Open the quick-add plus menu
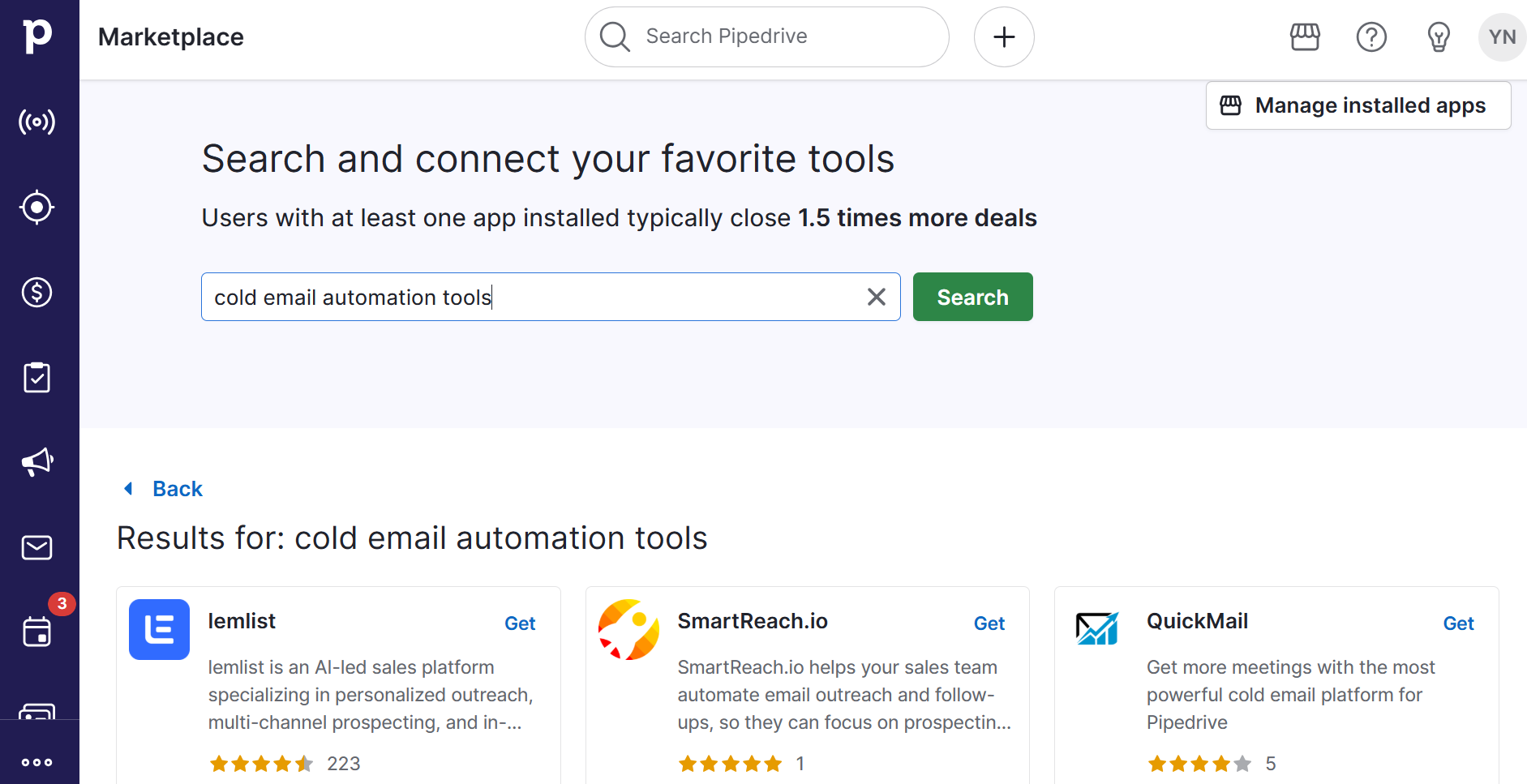The height and width of the screenshot is (784, 1527). [1004, 36]
